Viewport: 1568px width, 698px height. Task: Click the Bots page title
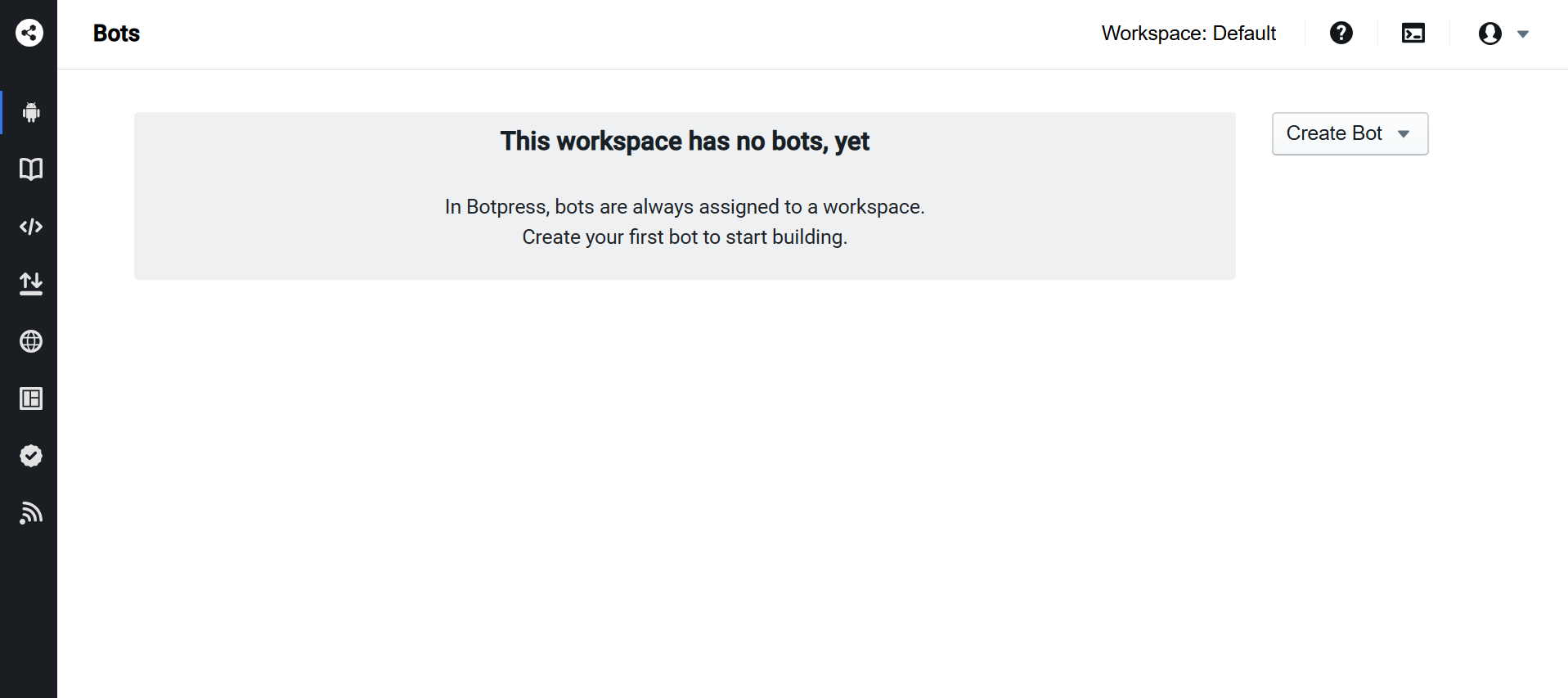coord(116,34)
